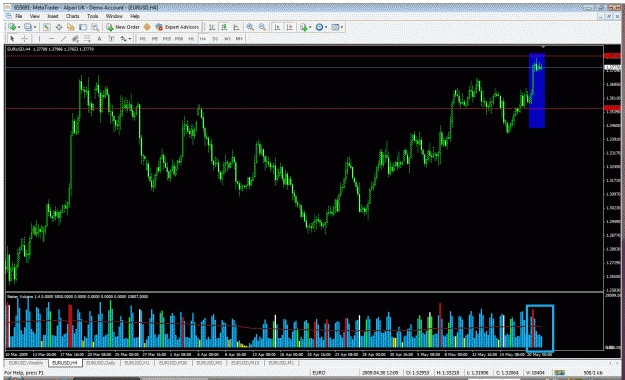Viewport: 625px width, 380px height.
Task: Switch chart to Candlesticks mode
Action: coord(224,27)
